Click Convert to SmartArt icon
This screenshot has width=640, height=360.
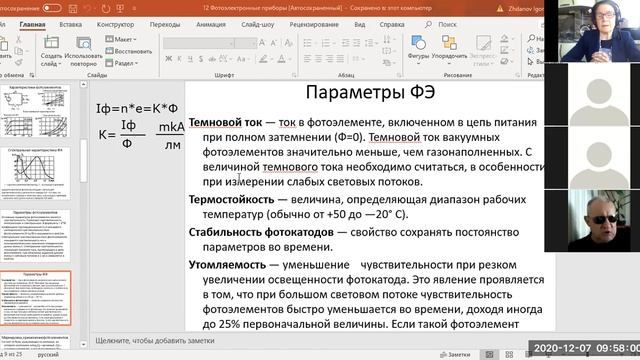tap(388, 62)
